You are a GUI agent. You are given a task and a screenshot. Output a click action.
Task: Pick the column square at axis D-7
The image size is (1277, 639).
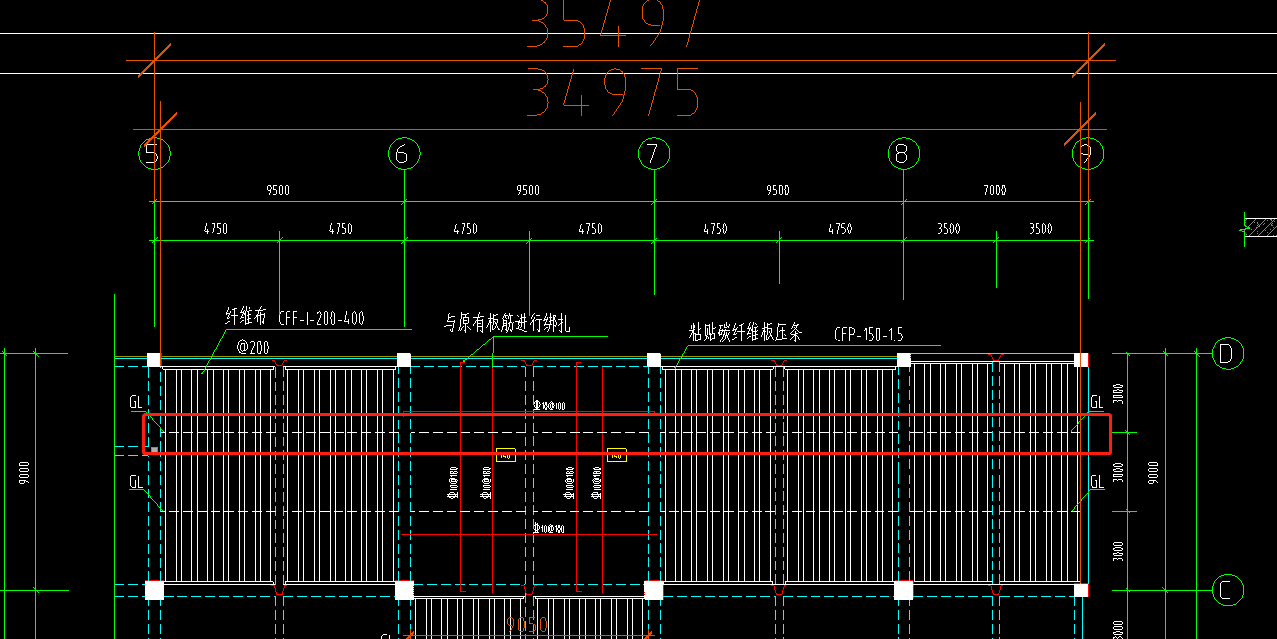tap(654, 359)
